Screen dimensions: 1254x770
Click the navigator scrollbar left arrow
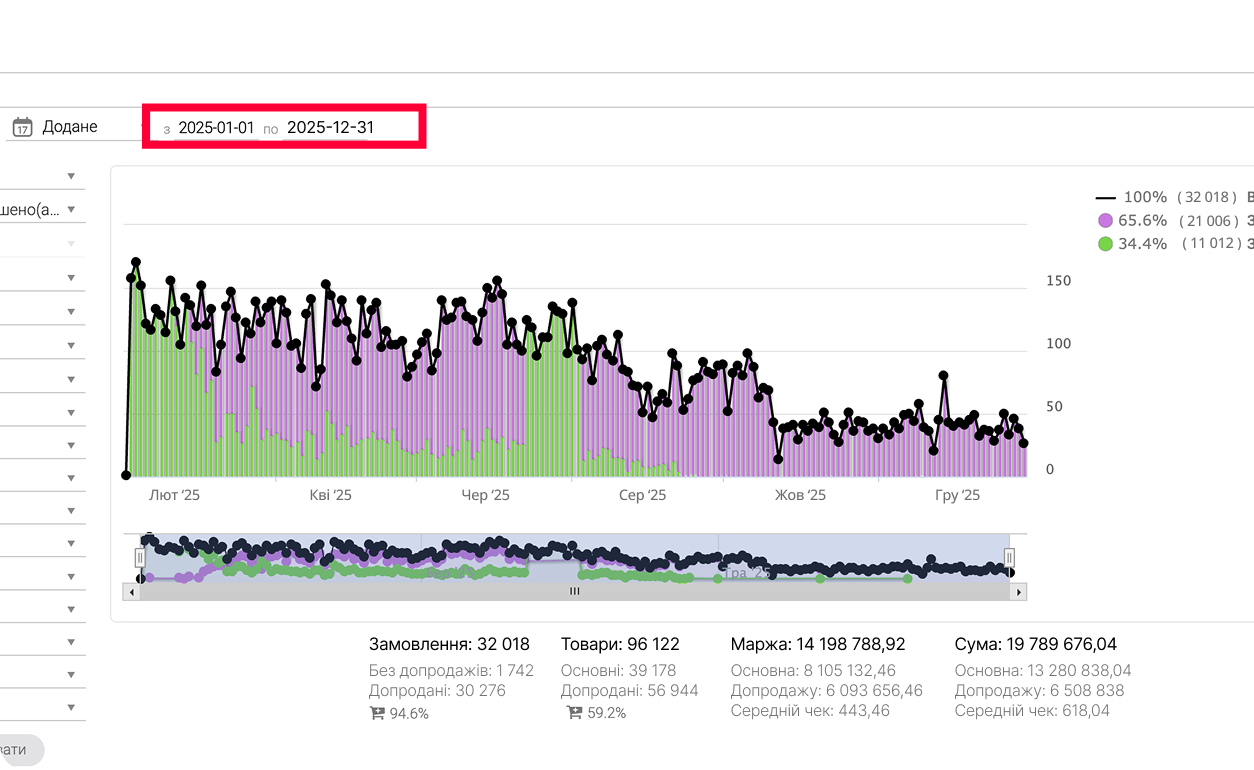click(131, 592)
